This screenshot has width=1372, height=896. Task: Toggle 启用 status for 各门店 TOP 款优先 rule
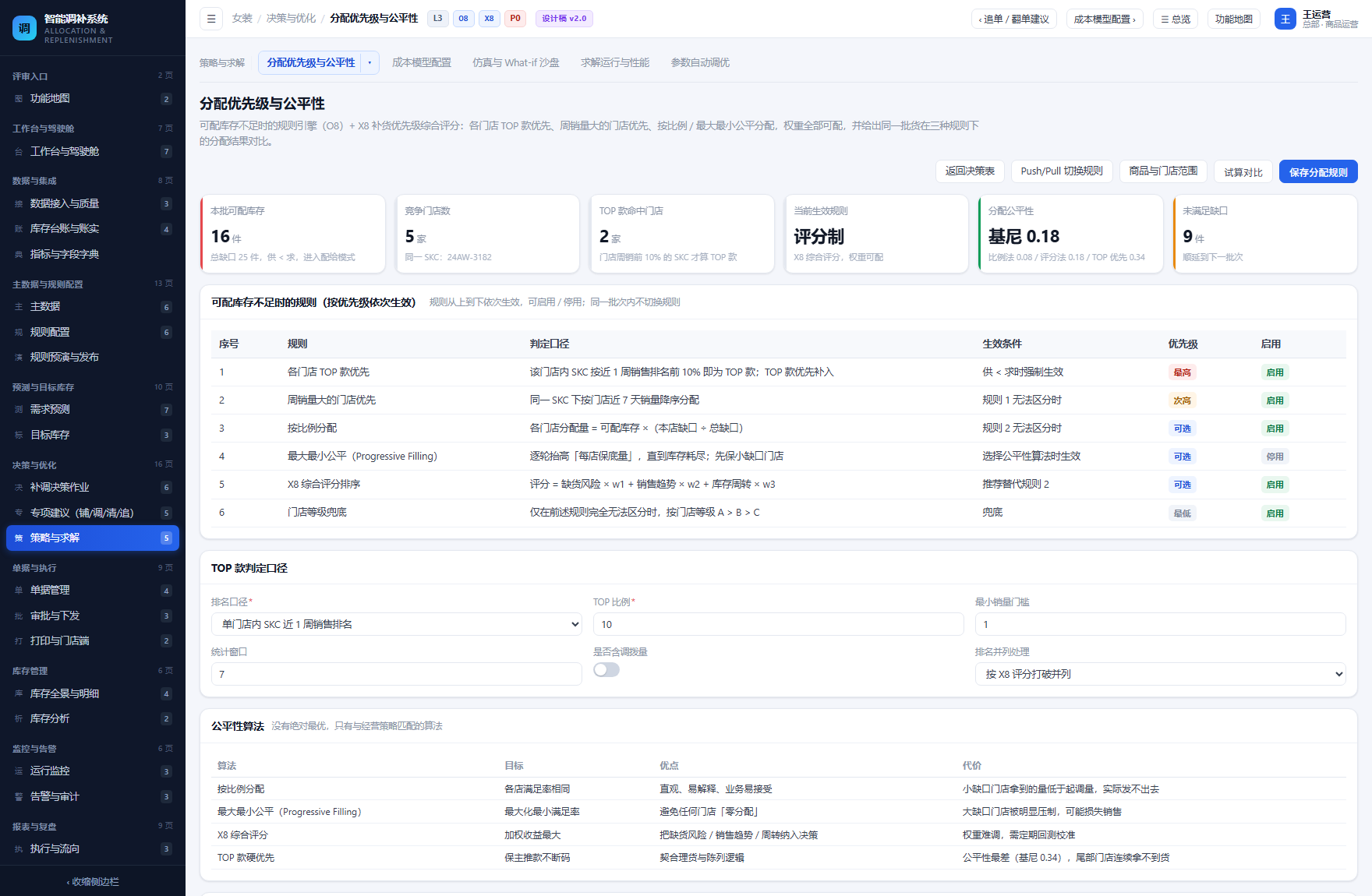click(x=1275, y=372)
